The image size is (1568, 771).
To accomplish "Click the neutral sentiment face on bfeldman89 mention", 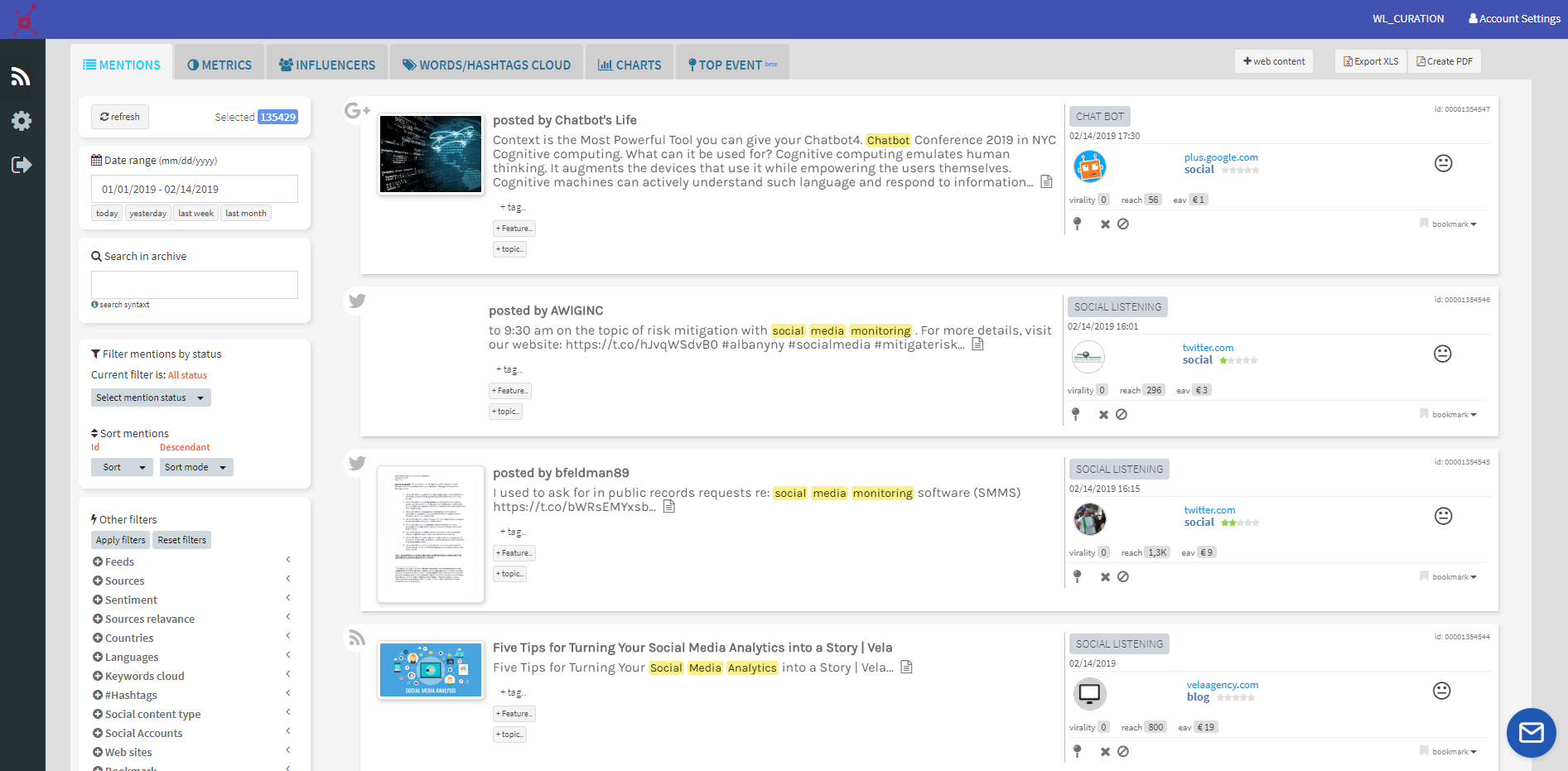I will (1443, 516).
